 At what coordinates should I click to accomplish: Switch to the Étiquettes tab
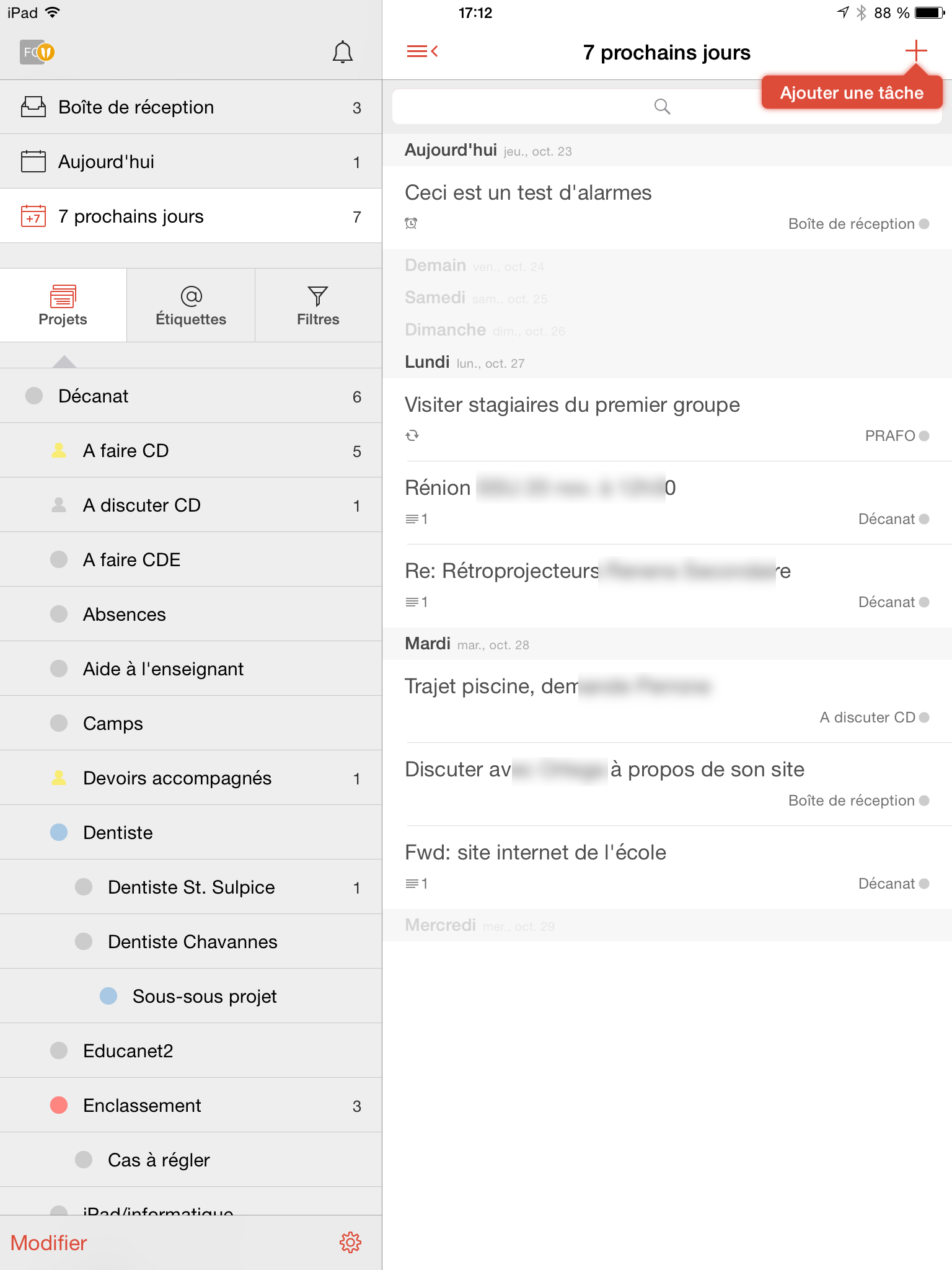pyautogui.click(x=191, y=306)
